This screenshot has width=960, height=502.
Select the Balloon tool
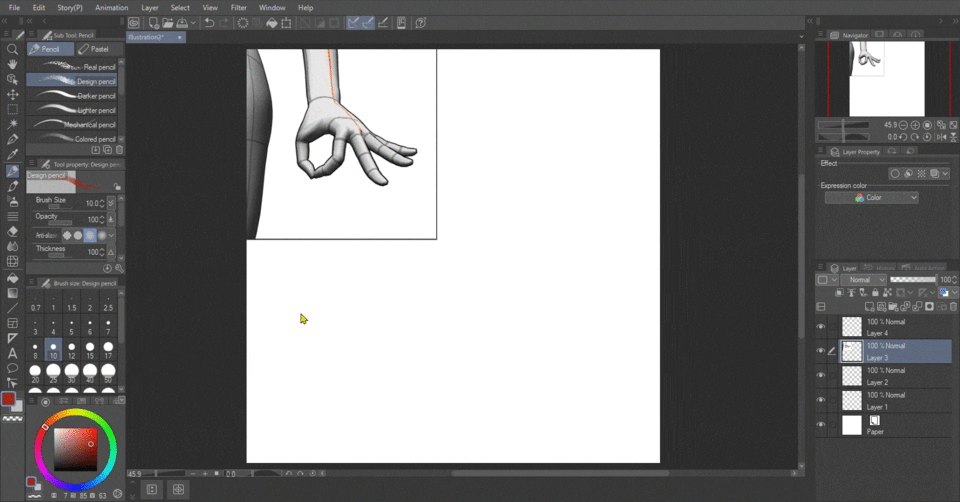[x=12, y=368]
